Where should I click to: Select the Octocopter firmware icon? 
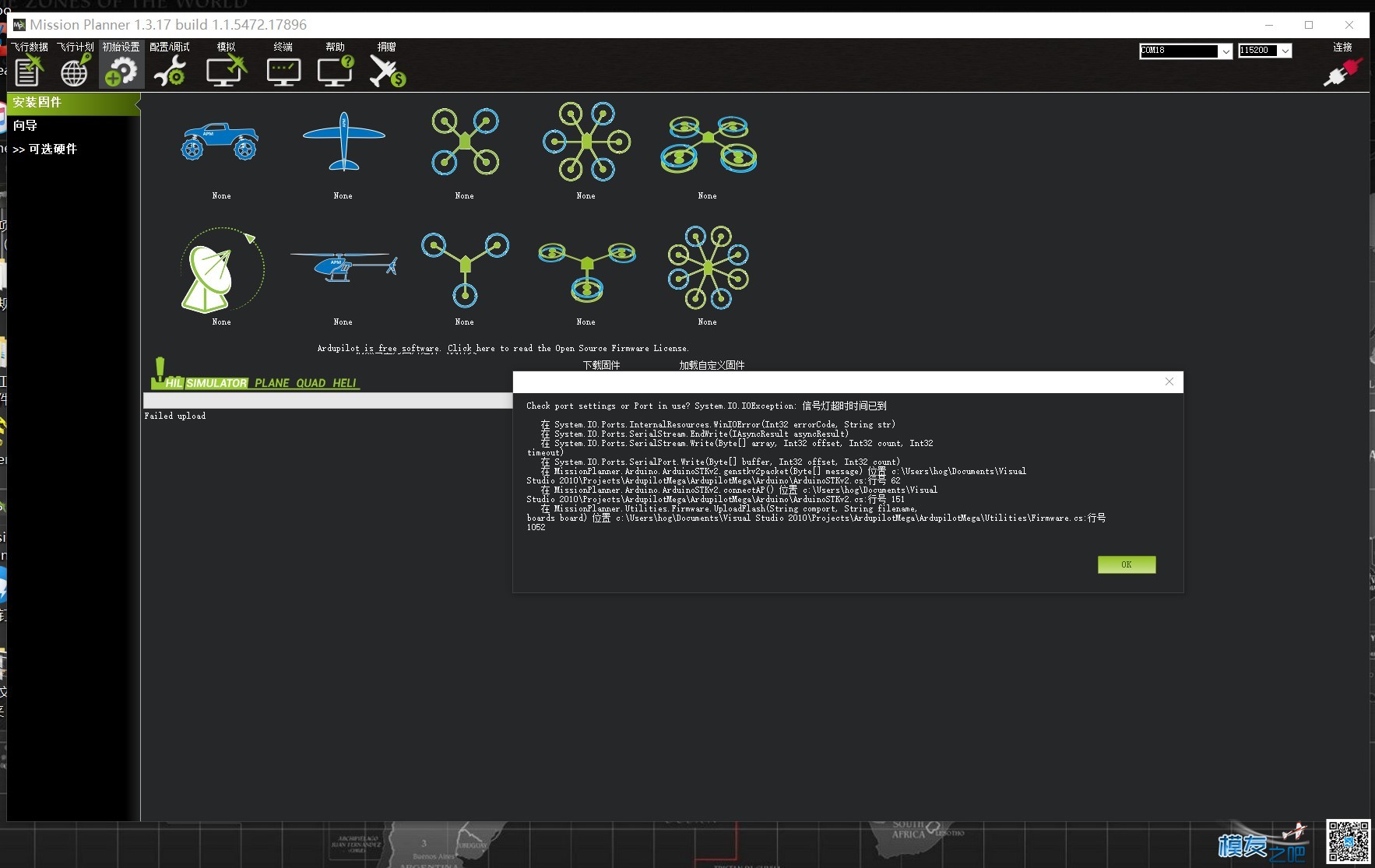[x=708, y=268]
